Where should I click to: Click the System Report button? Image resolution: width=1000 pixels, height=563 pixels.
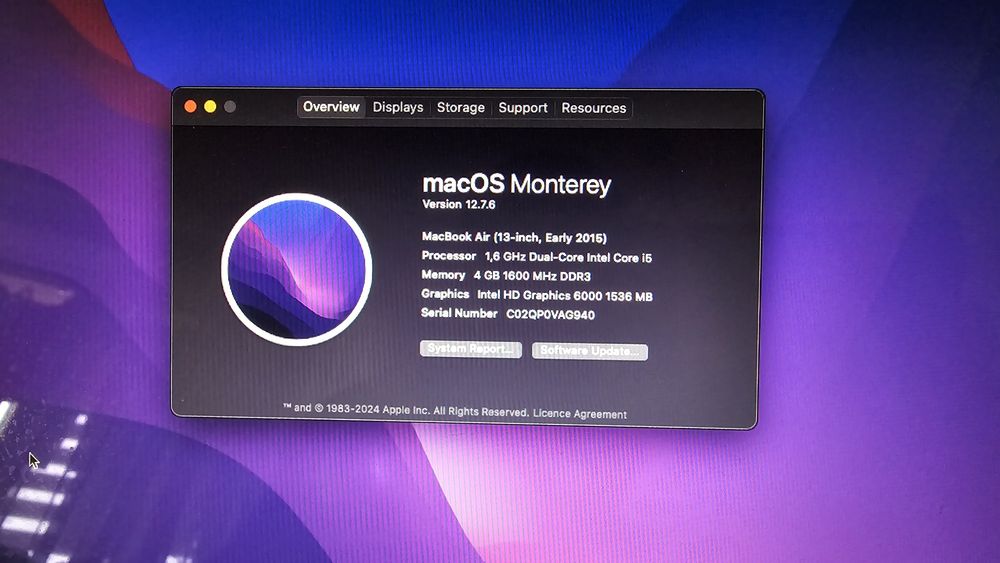click(x=471, y=349)
